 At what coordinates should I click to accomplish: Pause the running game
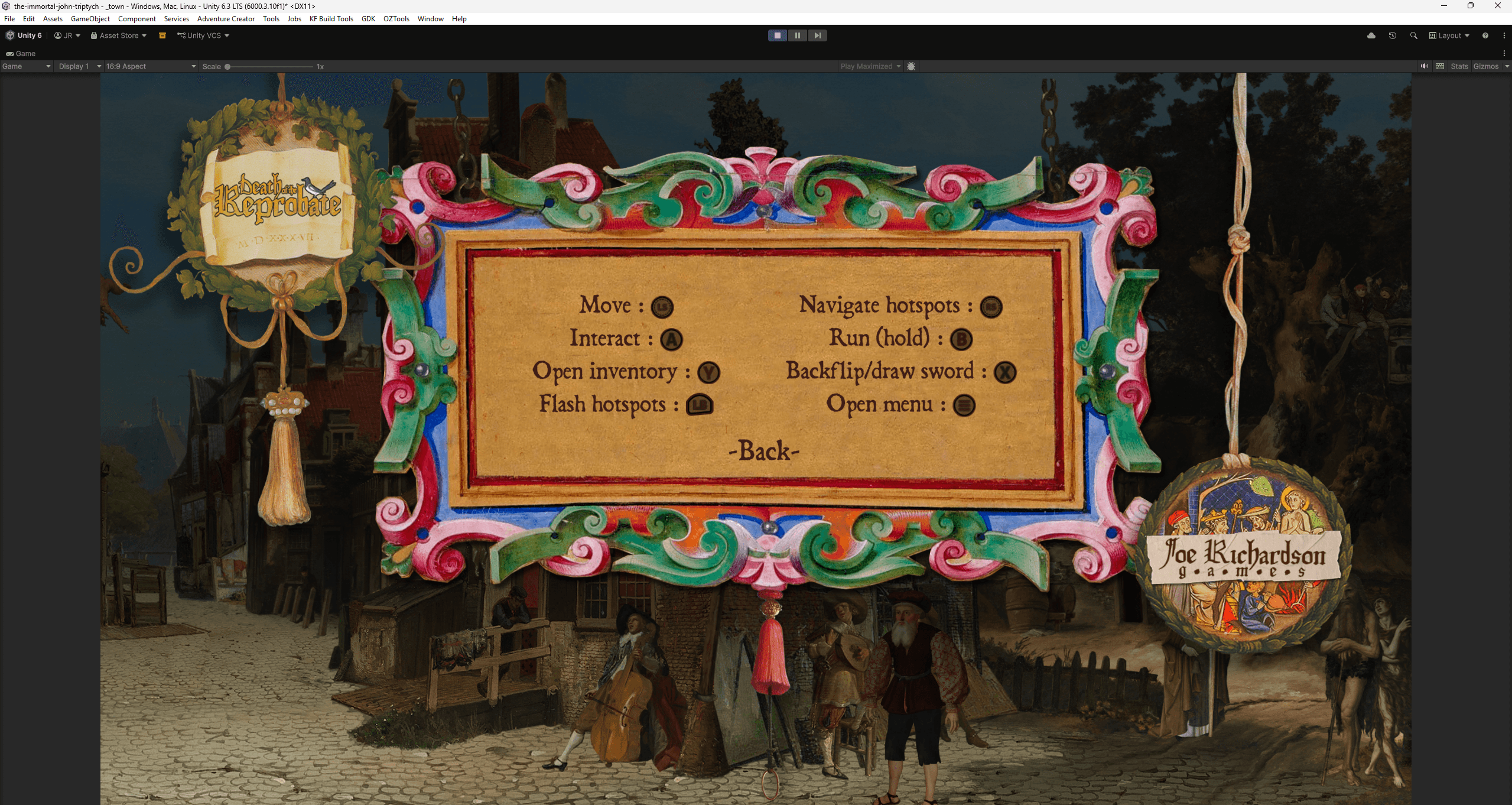[797, 35]
